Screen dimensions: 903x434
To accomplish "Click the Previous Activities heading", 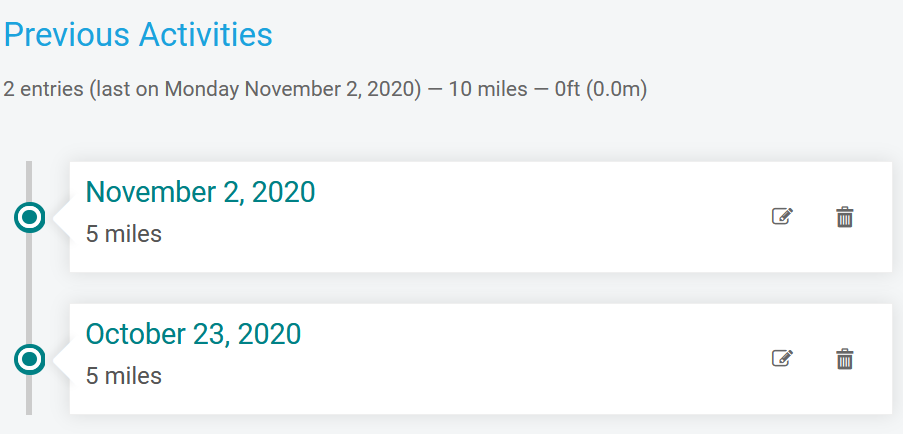I will click(x=138, y=35).
